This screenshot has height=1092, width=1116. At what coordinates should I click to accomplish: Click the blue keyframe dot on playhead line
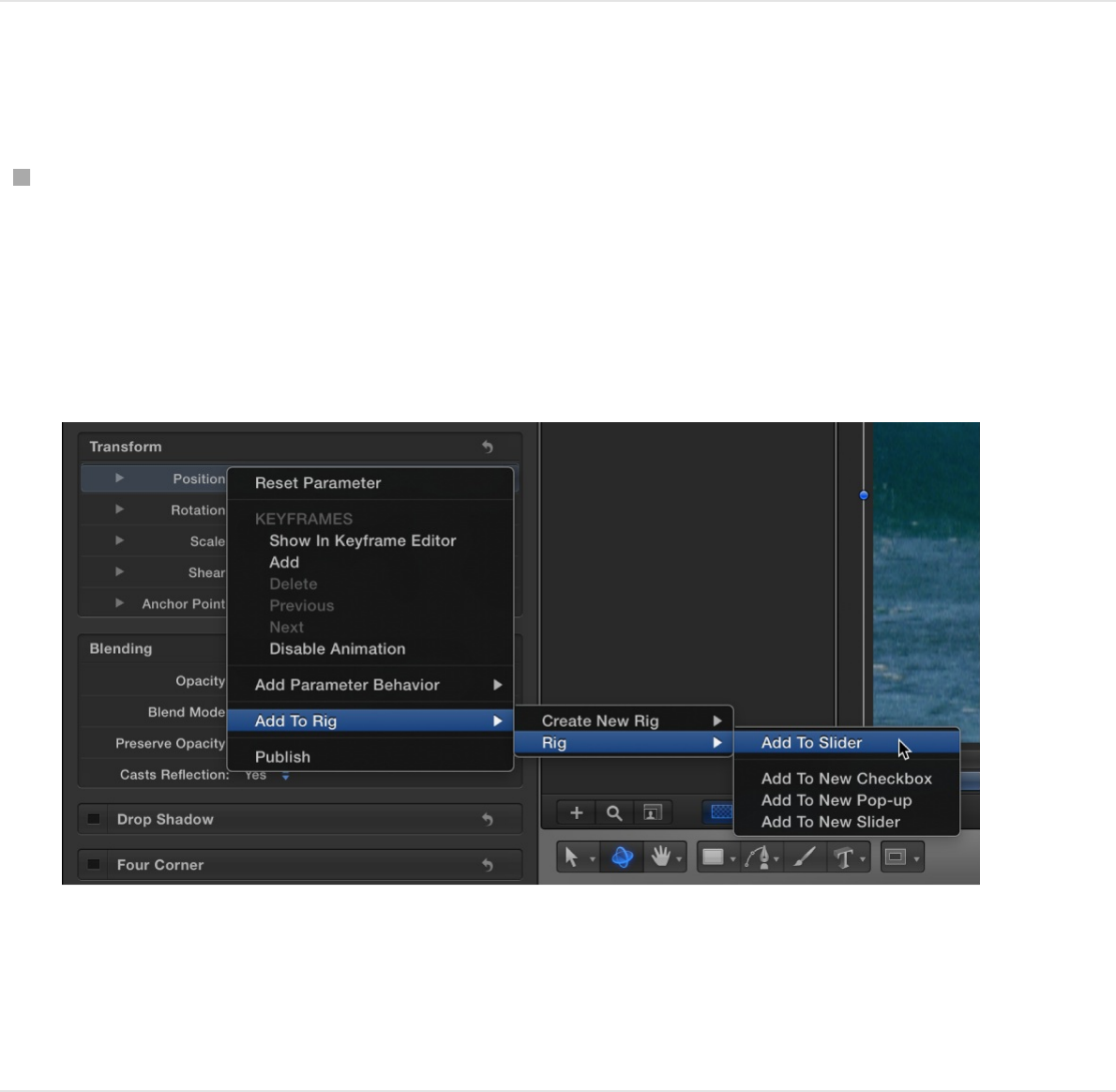click(864, 495)
